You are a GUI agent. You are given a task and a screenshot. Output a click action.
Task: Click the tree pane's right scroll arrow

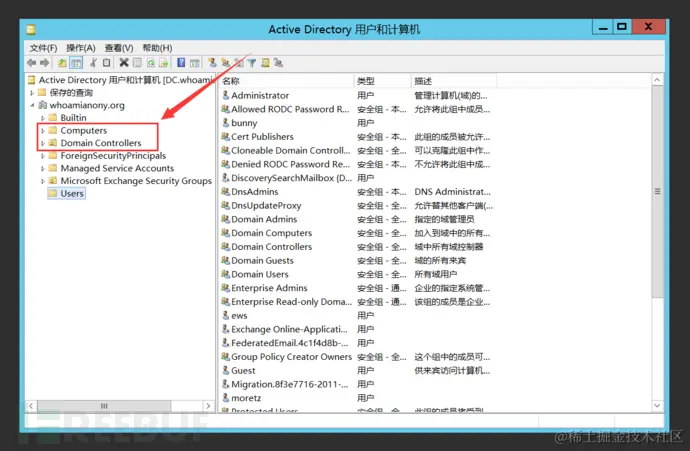[x=208, y=406]
